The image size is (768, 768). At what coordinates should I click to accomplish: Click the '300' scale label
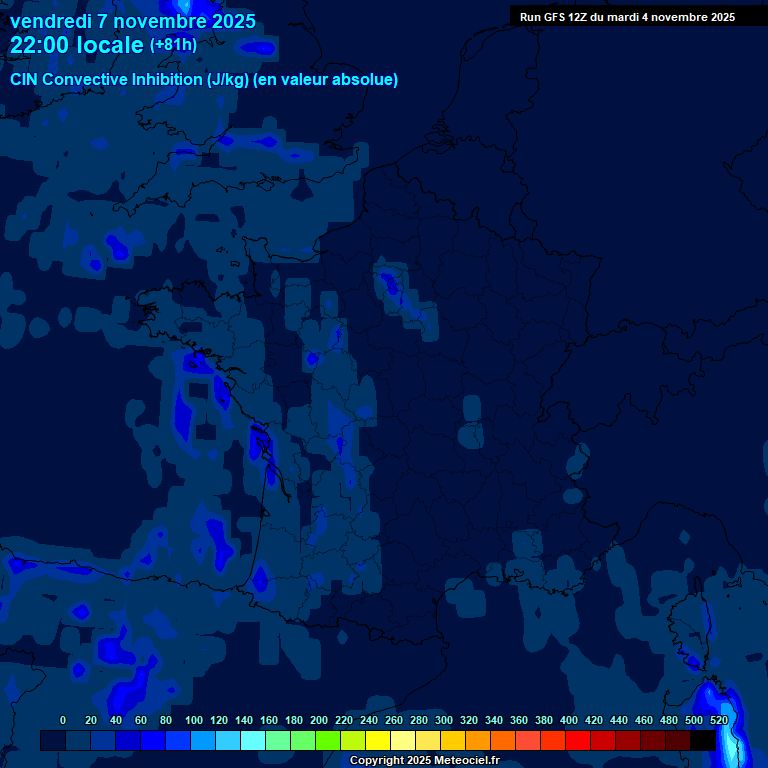click(444, 720)
